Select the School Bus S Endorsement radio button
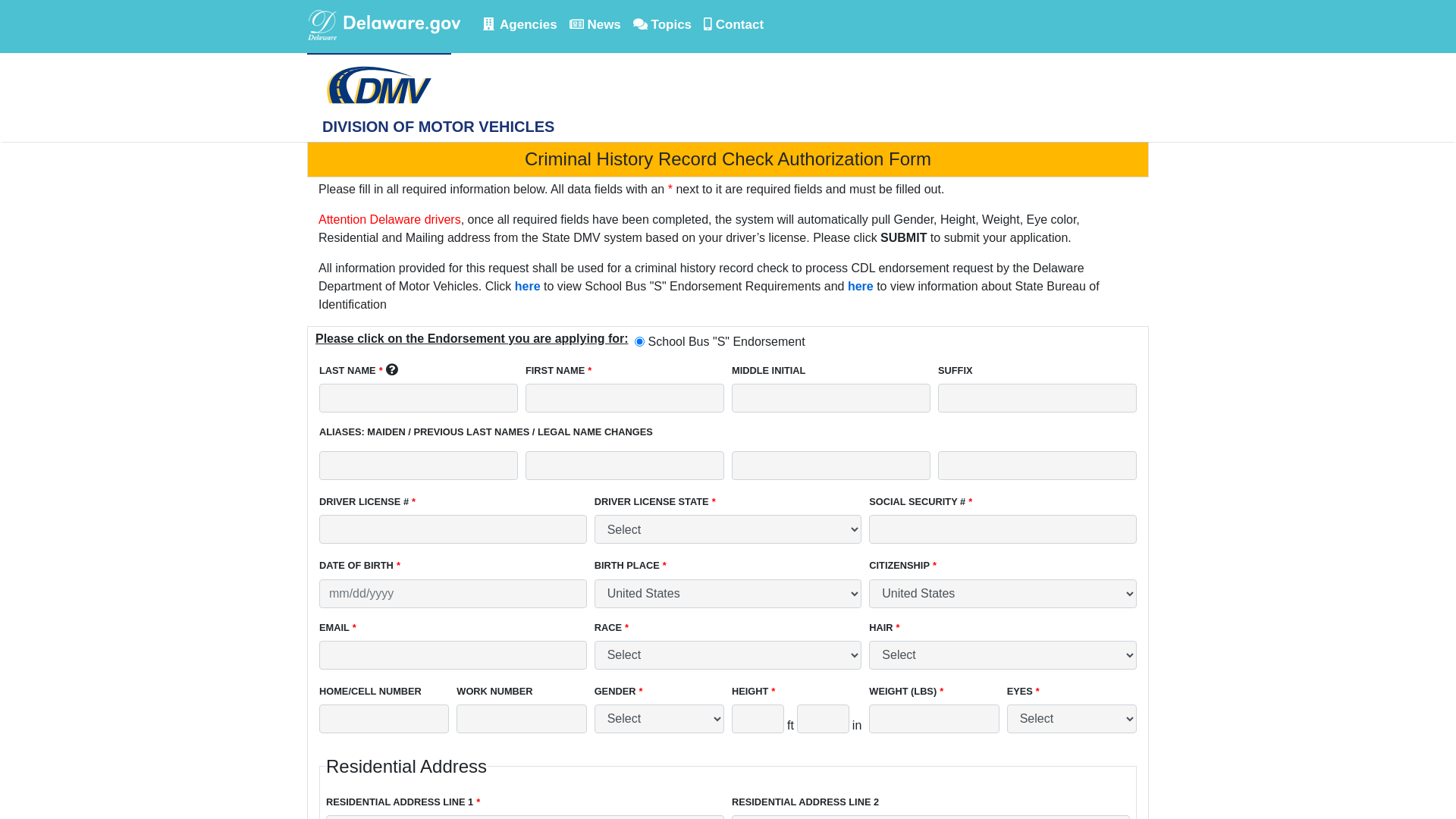This screenshot has width=1456, height=819. tap(640, 342)
